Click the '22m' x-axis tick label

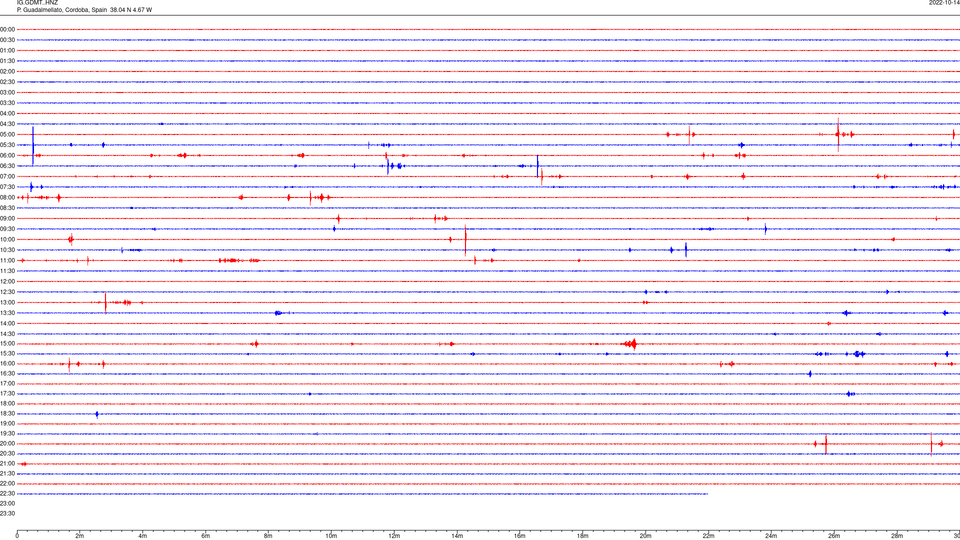[x=708, y=536]
